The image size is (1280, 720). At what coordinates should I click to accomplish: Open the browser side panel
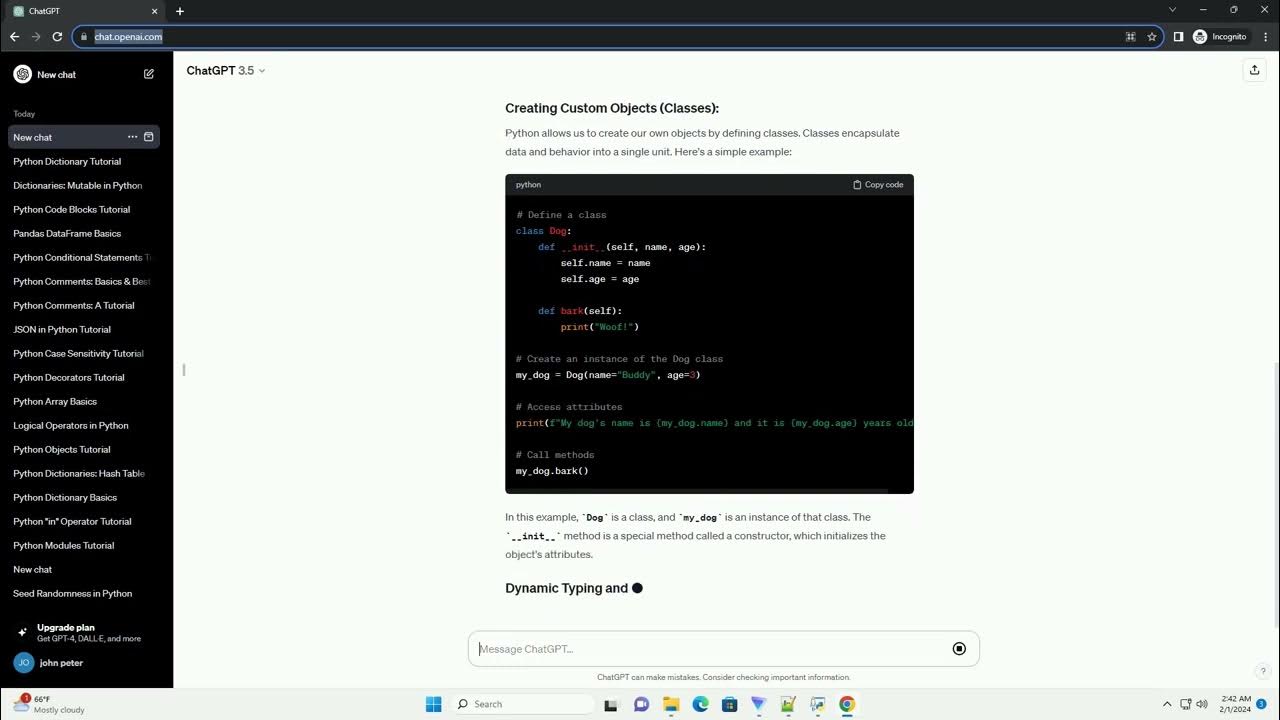[1178, 37]
